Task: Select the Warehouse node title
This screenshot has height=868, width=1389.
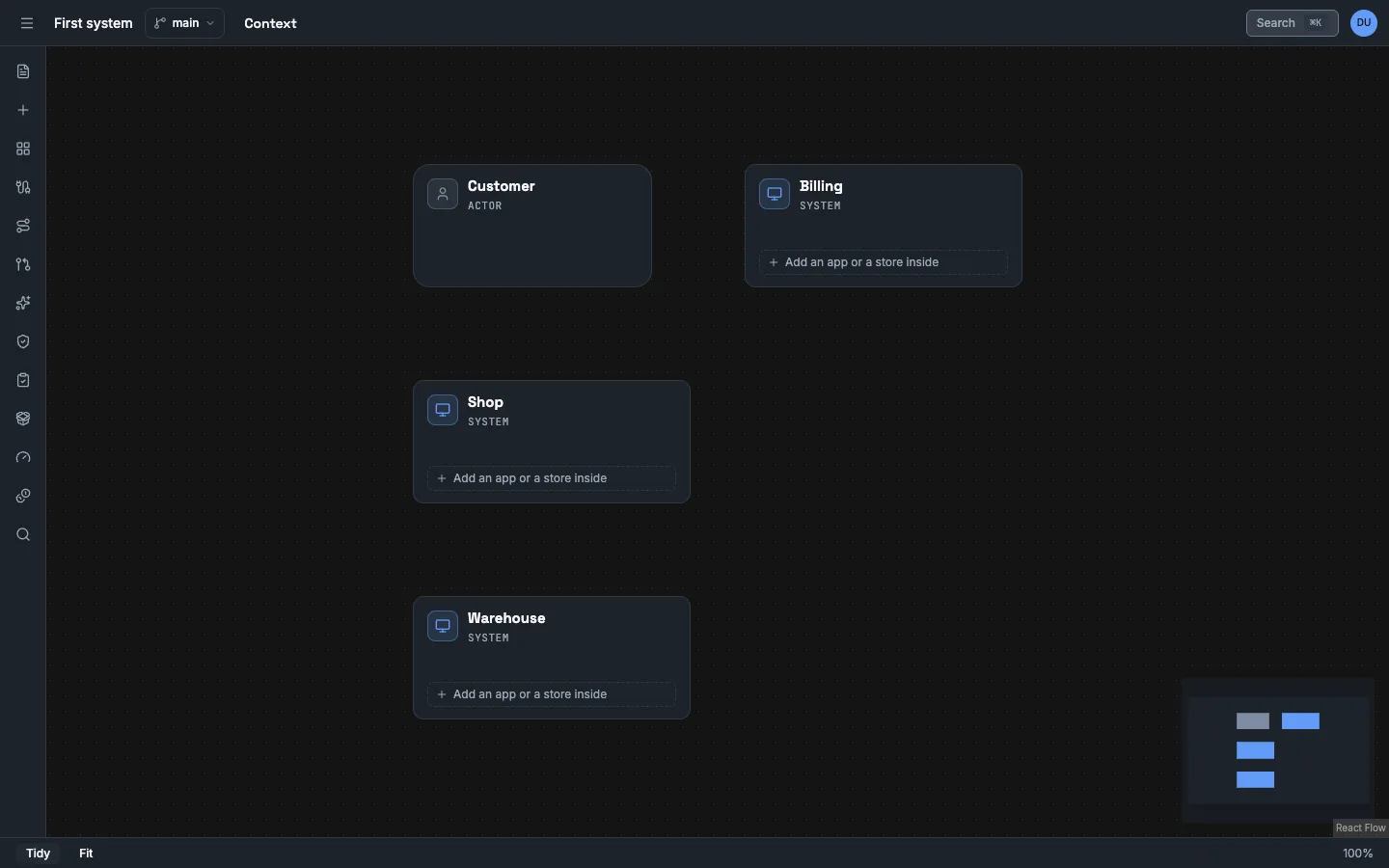Action: [506, 618]
